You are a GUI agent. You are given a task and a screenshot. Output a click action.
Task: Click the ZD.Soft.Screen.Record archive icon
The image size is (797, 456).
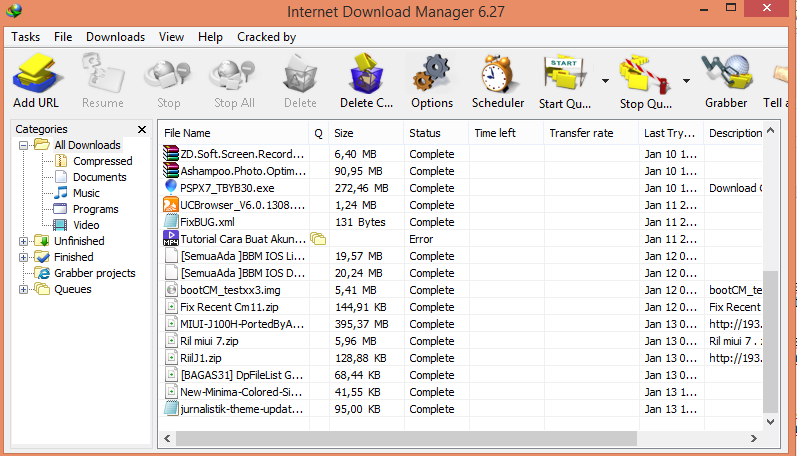point(171,154)
